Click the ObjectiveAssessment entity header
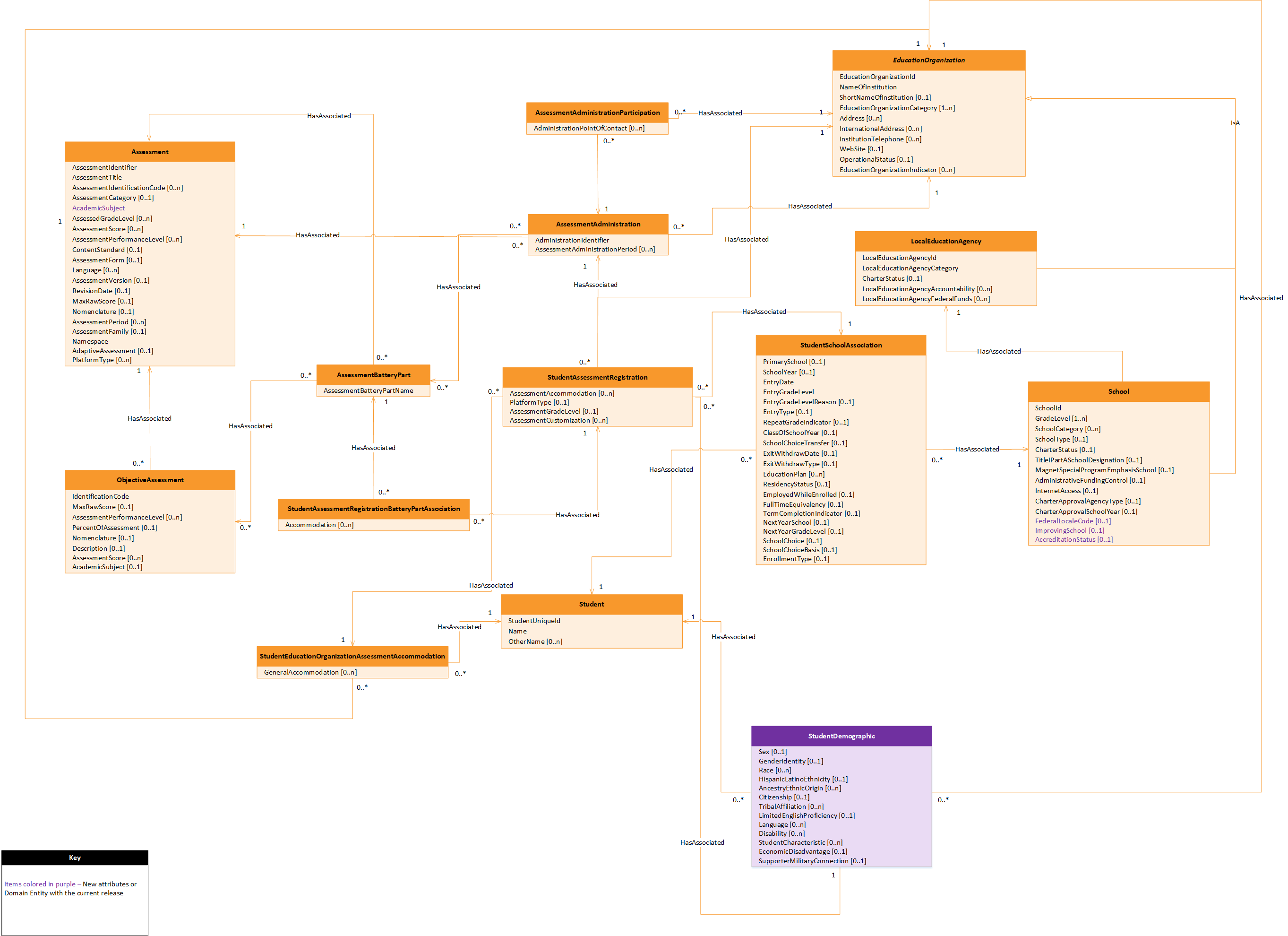This screenshot has height=936, width=1288. coord(150,480)
